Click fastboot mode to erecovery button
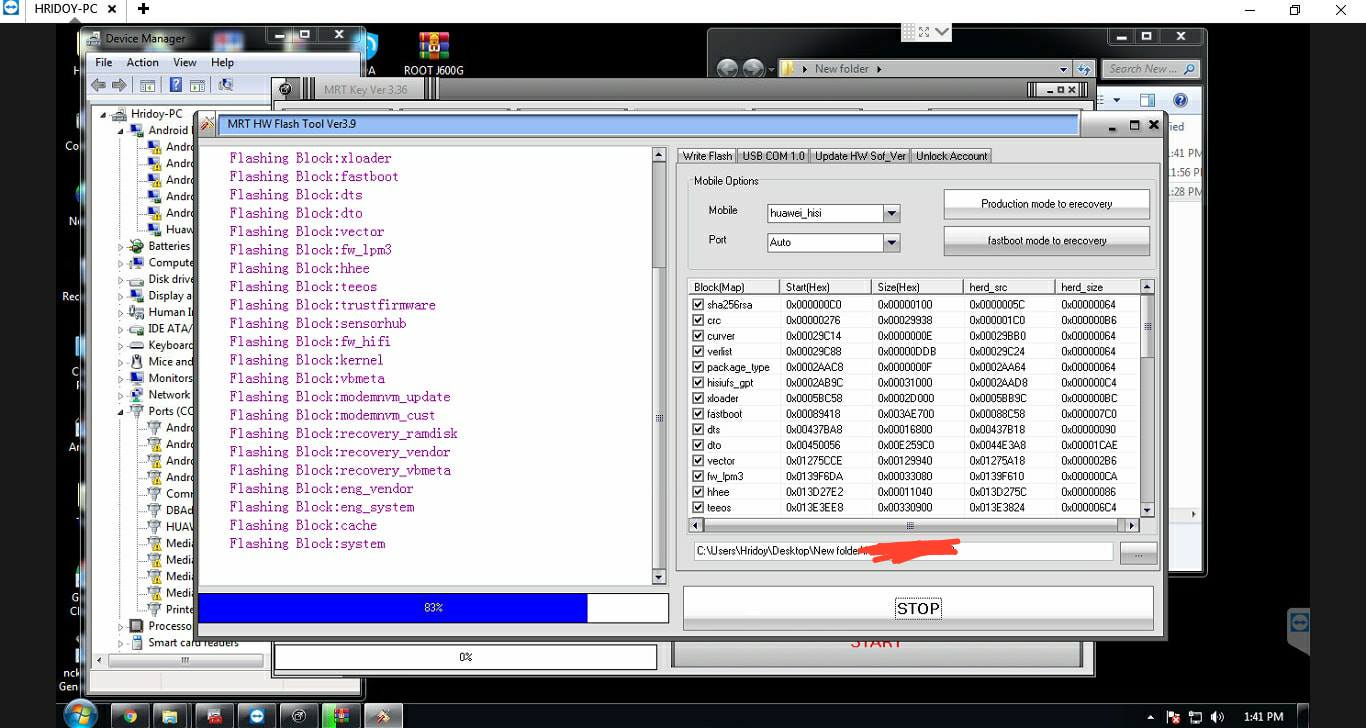Viewport: 1366px width, 728px height. [1046, 241]
